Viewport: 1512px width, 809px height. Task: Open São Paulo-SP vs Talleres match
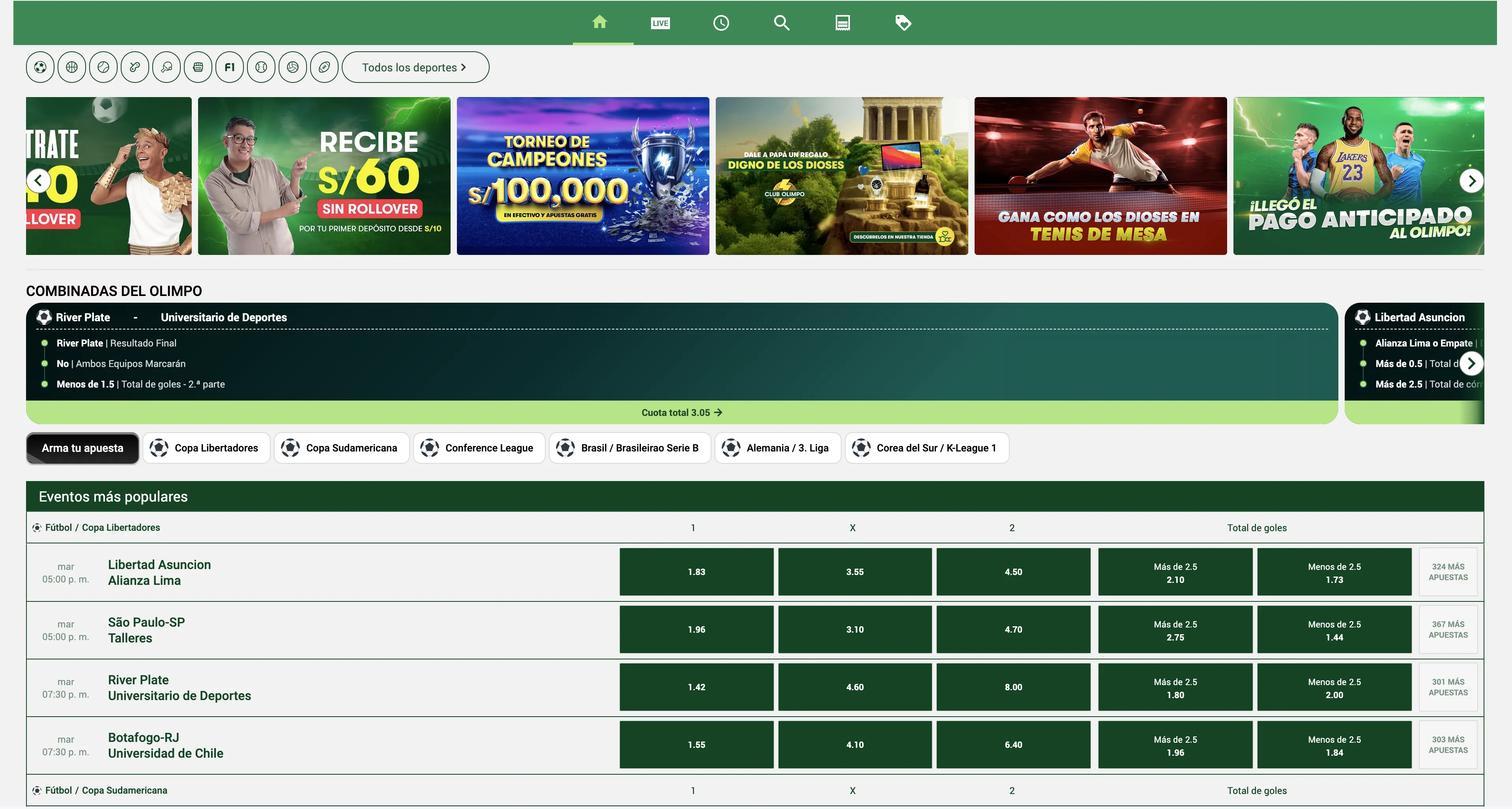point(146,630)
